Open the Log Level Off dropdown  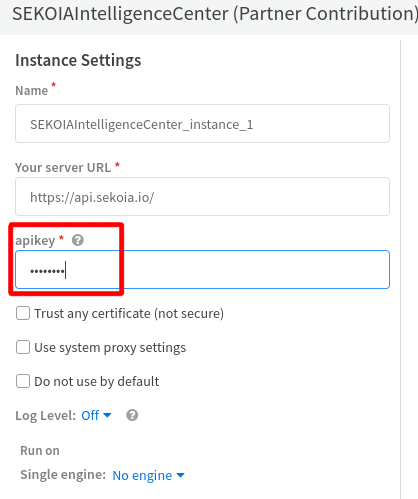[x=96, y=415]
